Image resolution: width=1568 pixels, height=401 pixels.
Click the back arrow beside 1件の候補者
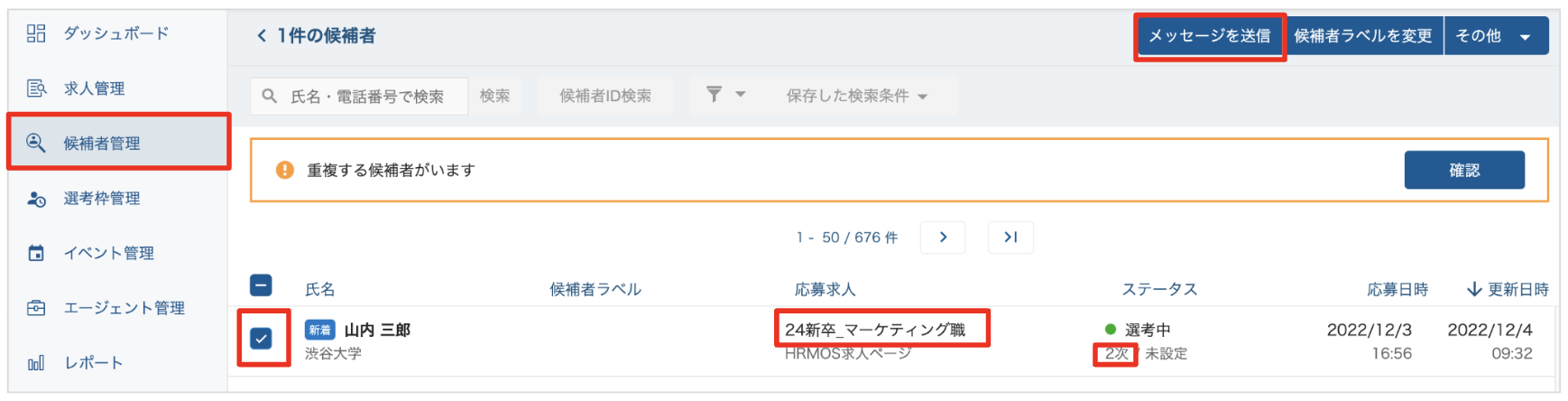(x=262, y=36)
